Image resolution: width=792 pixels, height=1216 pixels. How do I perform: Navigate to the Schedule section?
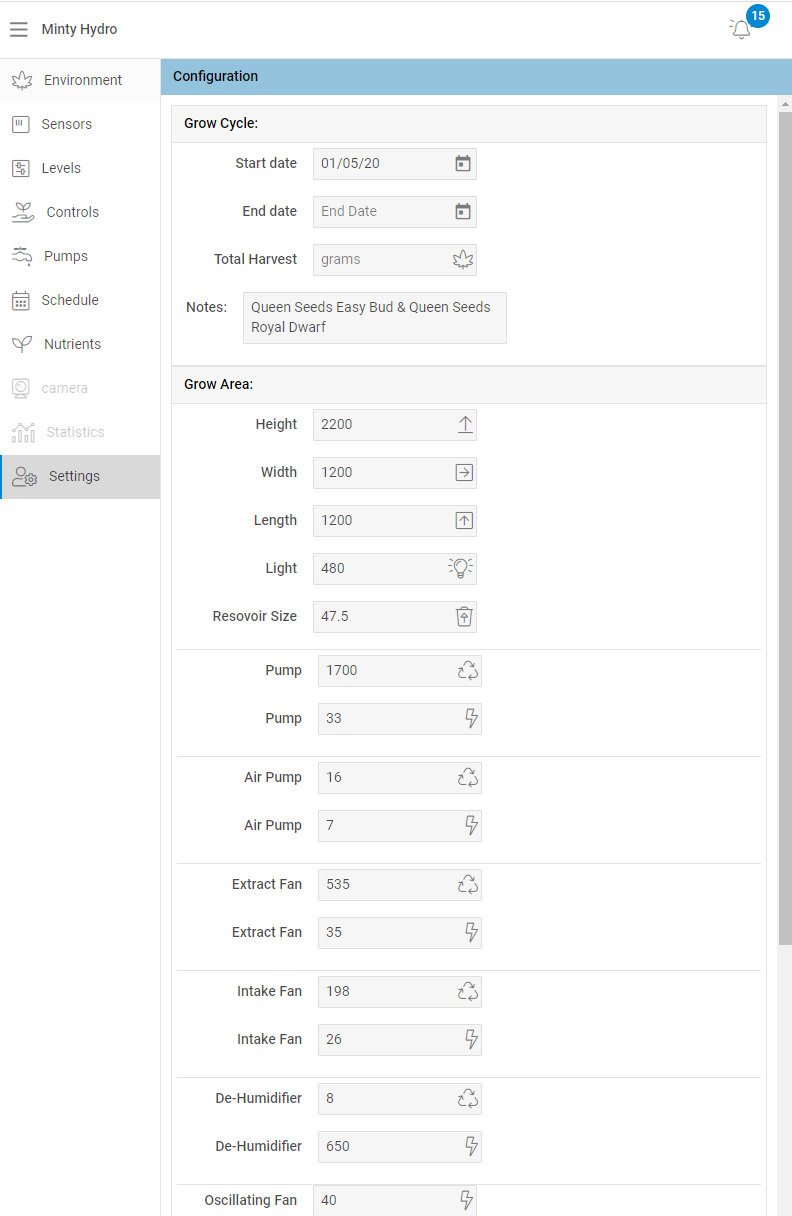(x=69, y=300)
